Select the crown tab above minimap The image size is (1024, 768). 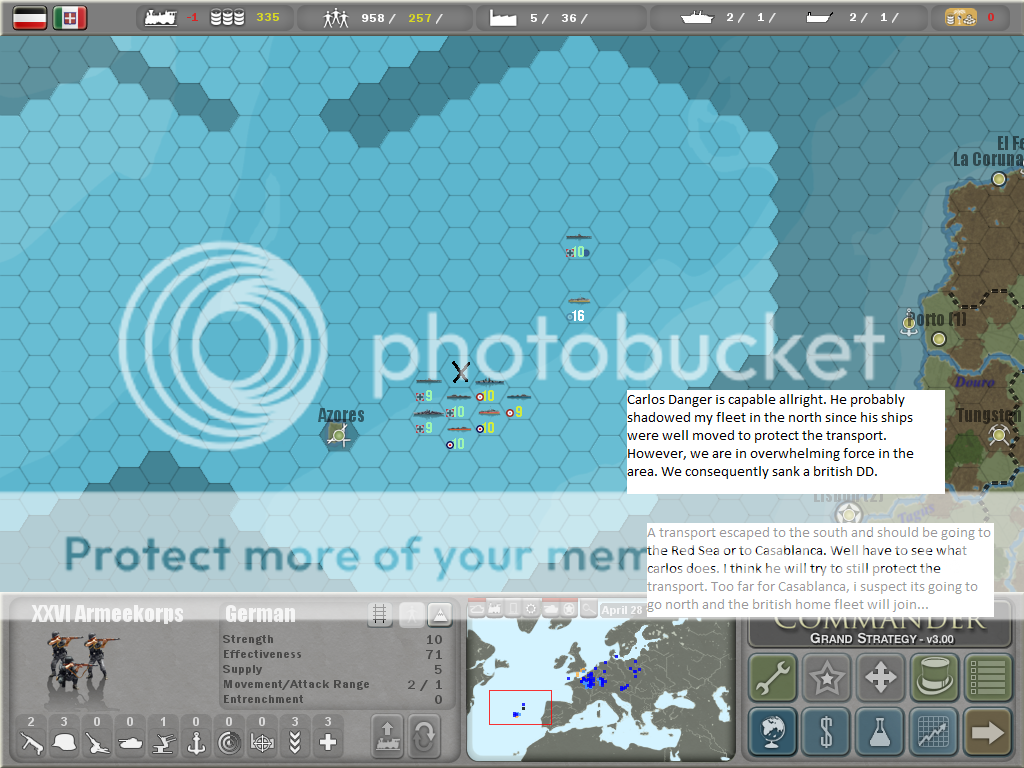(x=569, y=608)
